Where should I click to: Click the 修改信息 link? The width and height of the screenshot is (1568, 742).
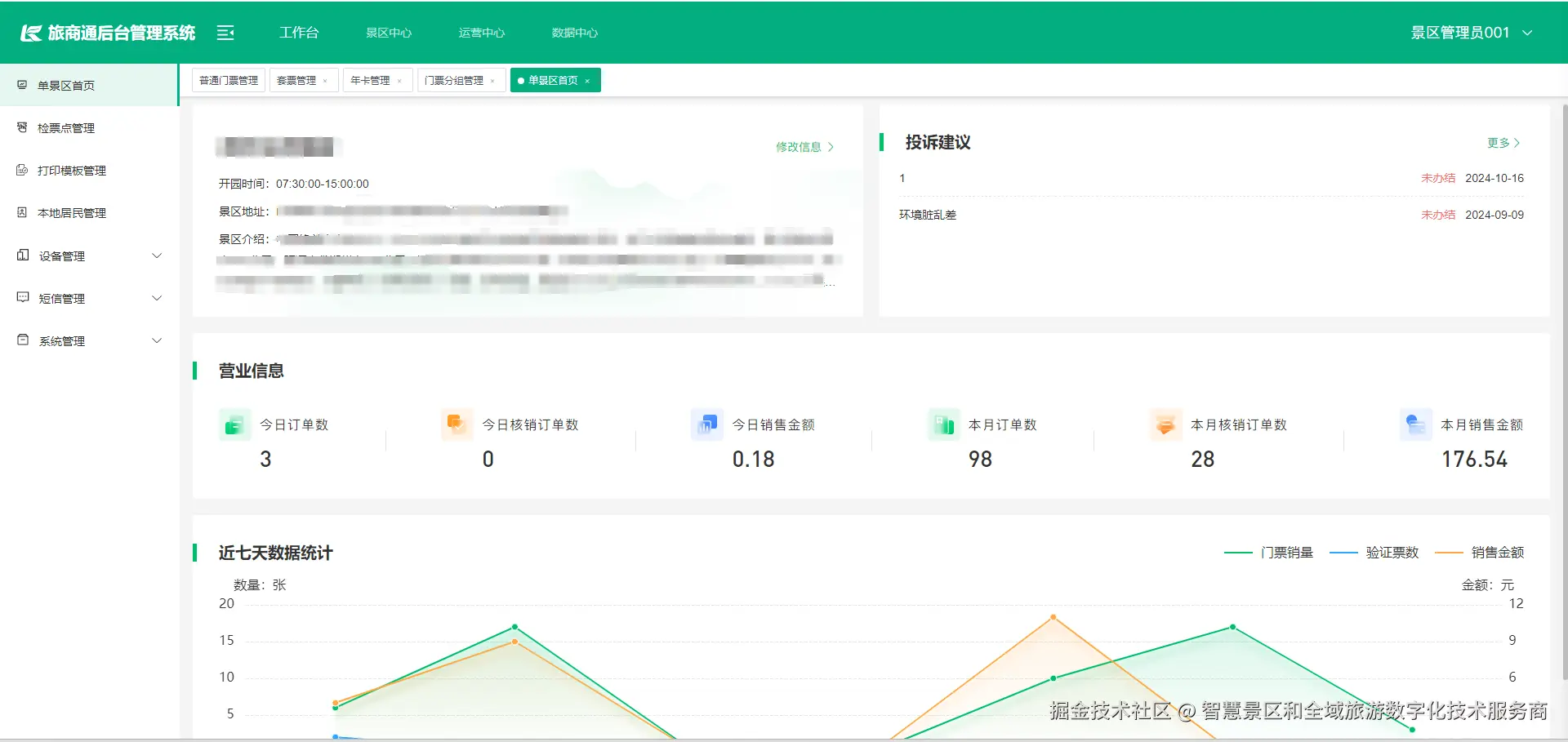point(800,147)
